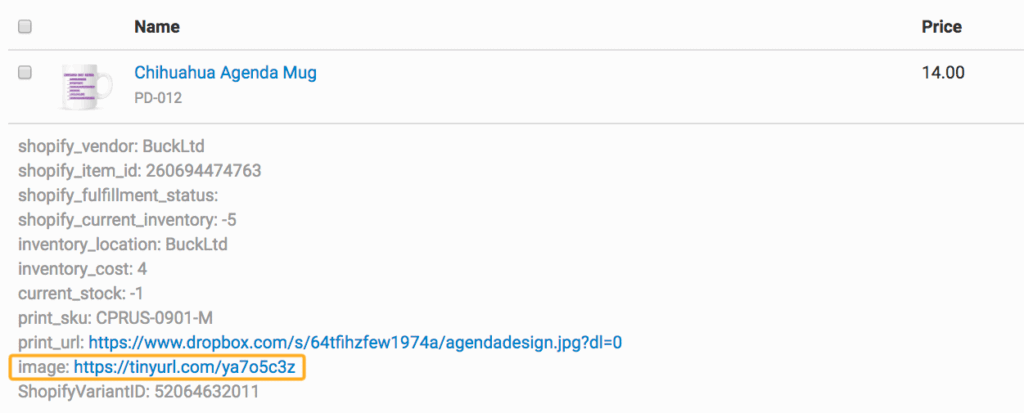1024x413 pixels.
Task: Click the highlighted image label
Action: pyautogui.click(x=43, y=368)
